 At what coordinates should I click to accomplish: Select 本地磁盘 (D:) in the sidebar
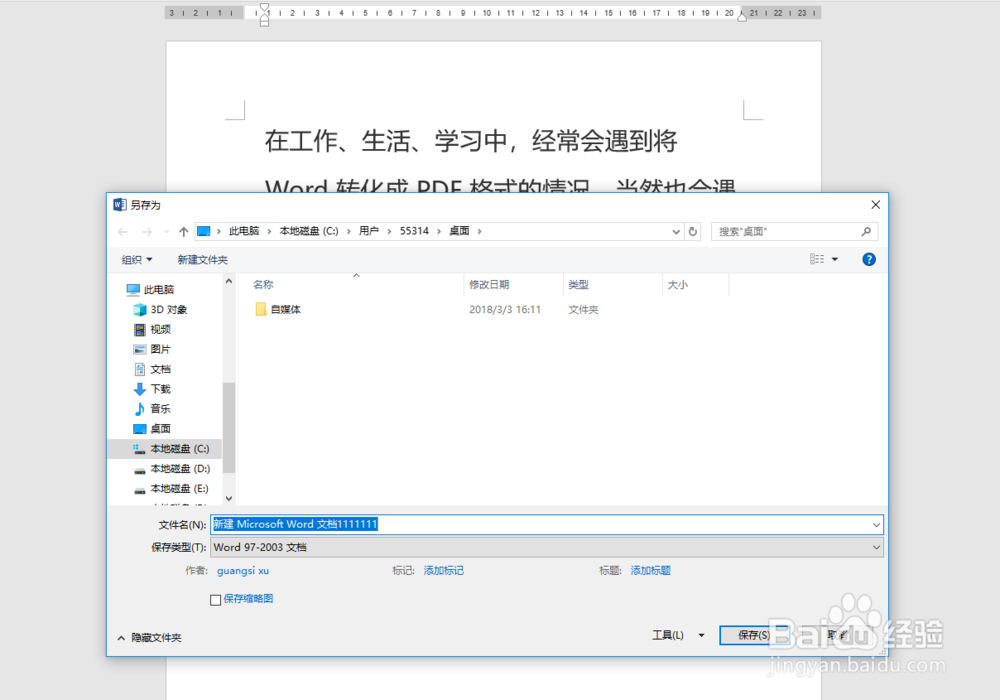click(x=172, y=468)
